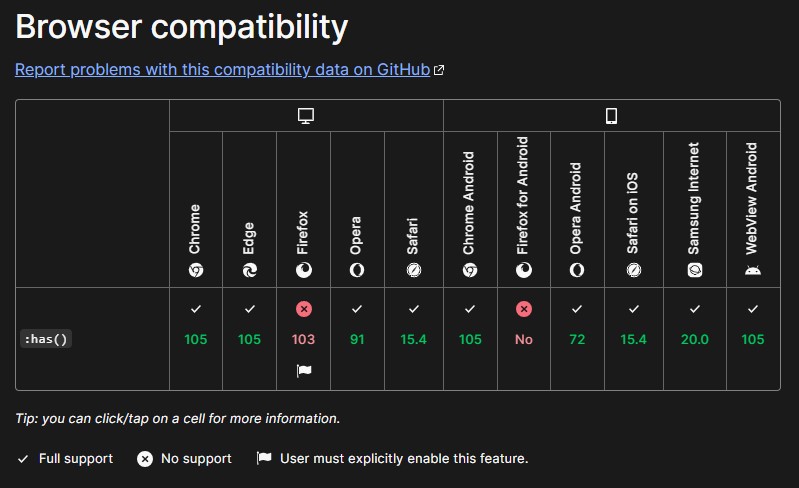Click the desktop Safari compass icon
Screen dimensions: 799x488
(414, 270)
